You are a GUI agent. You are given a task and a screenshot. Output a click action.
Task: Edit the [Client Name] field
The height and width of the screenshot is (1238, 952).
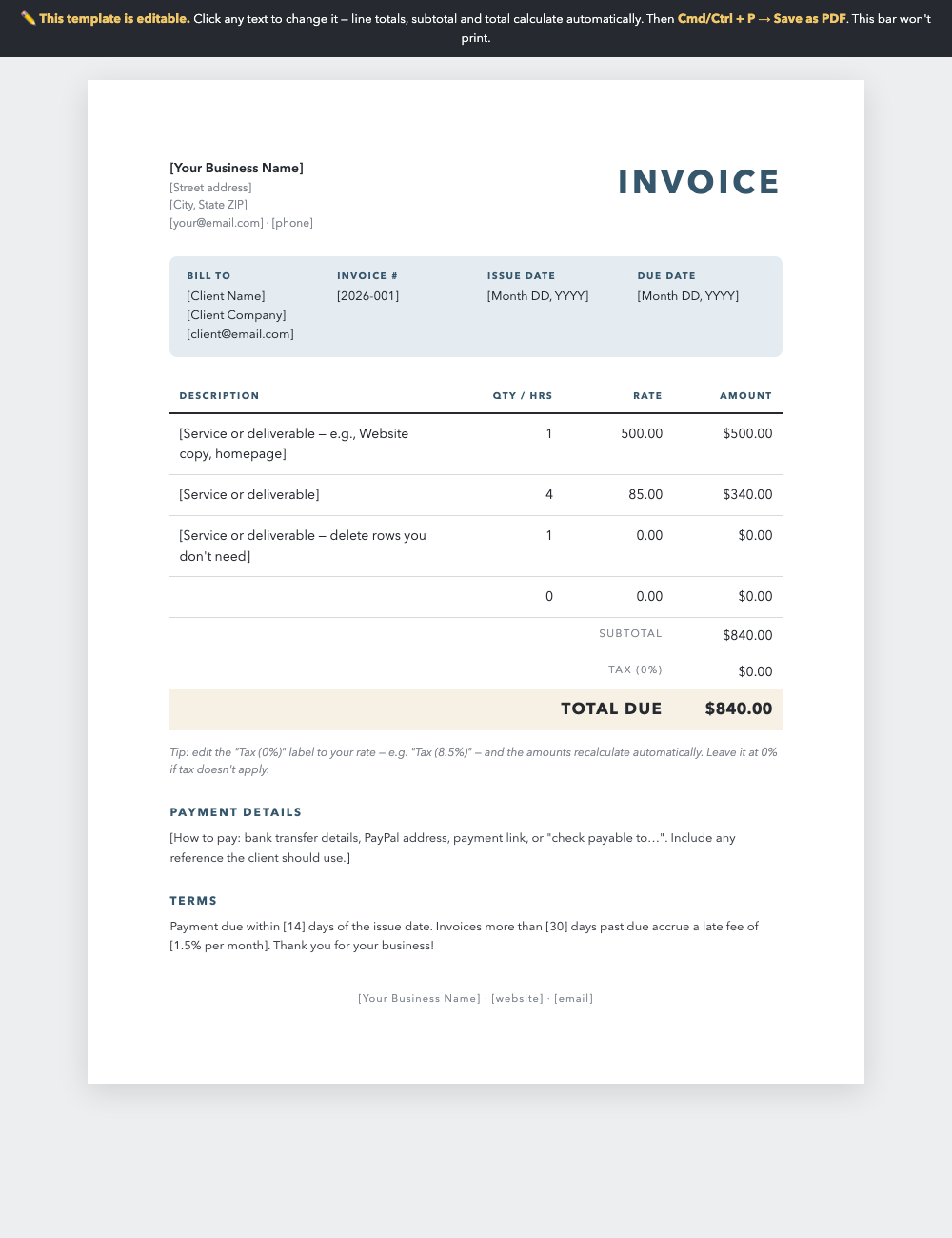226,296
